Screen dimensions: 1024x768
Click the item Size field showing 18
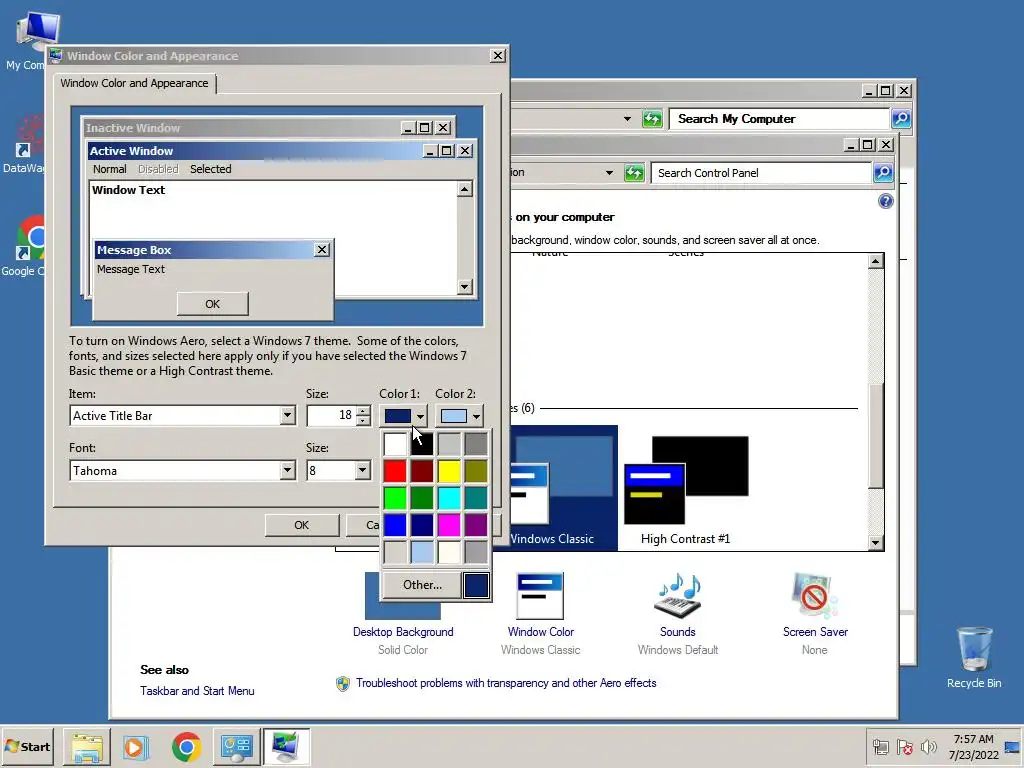coord(332,416)
